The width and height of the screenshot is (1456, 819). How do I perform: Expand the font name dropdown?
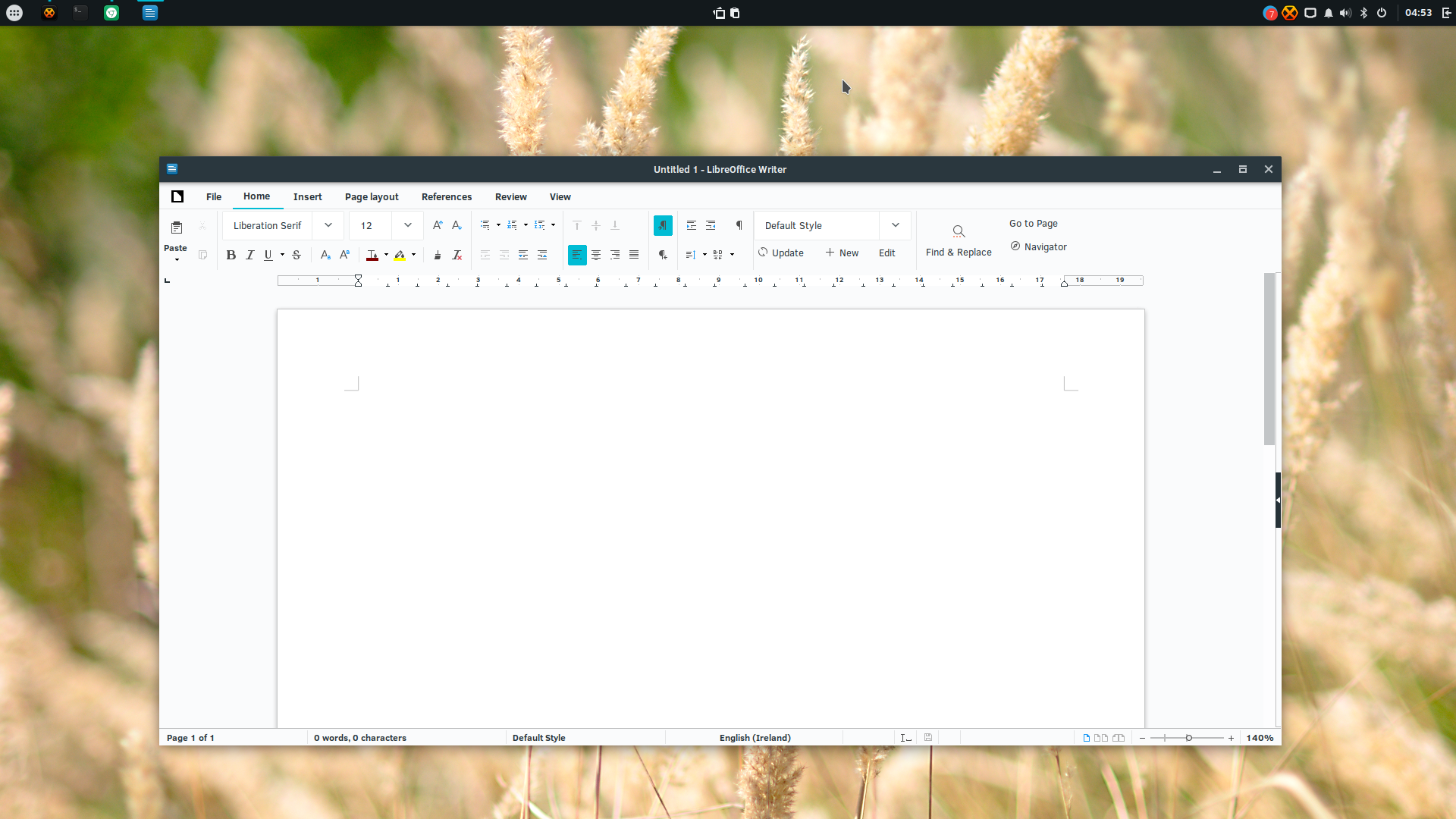point(328,225)
